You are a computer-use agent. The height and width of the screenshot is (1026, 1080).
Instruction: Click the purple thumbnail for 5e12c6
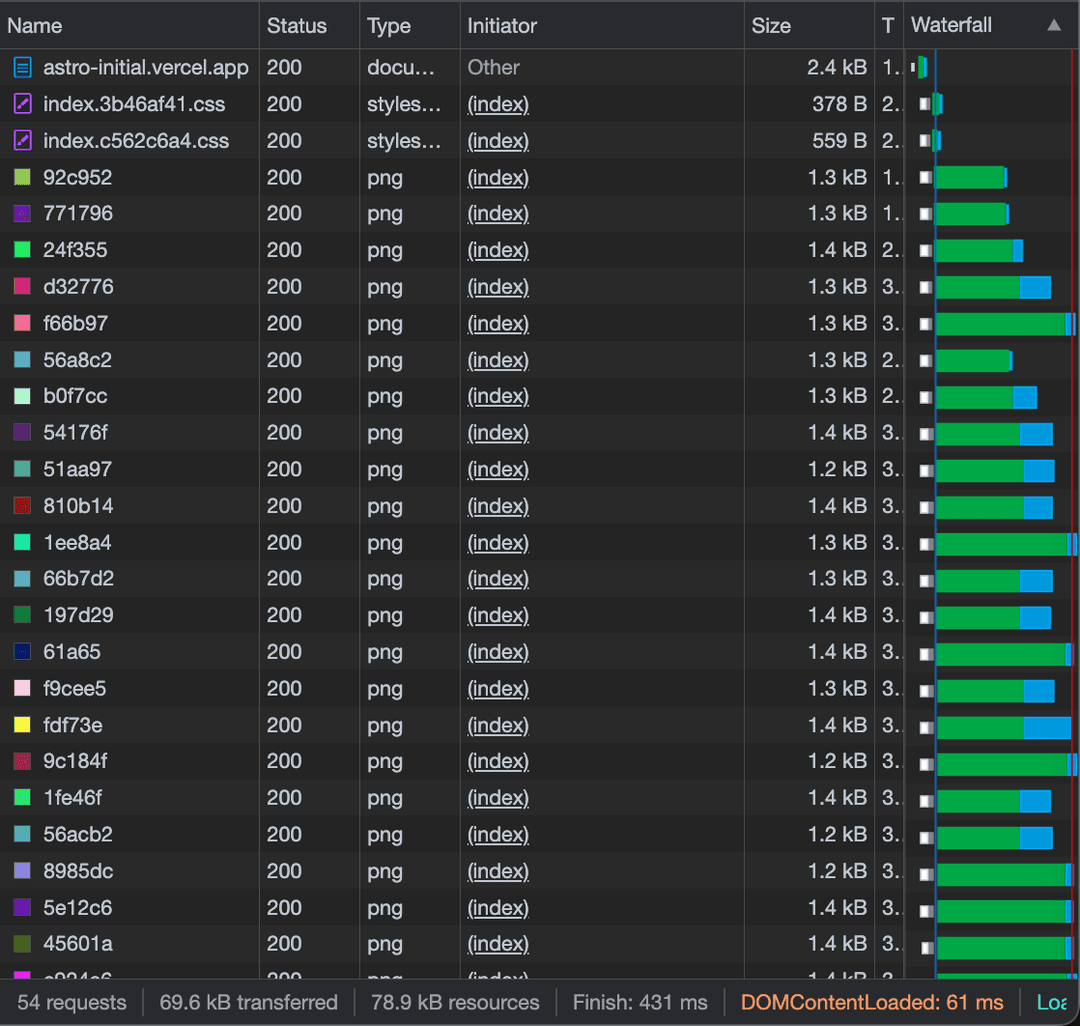pyautogui.click(x=22, y=908)
